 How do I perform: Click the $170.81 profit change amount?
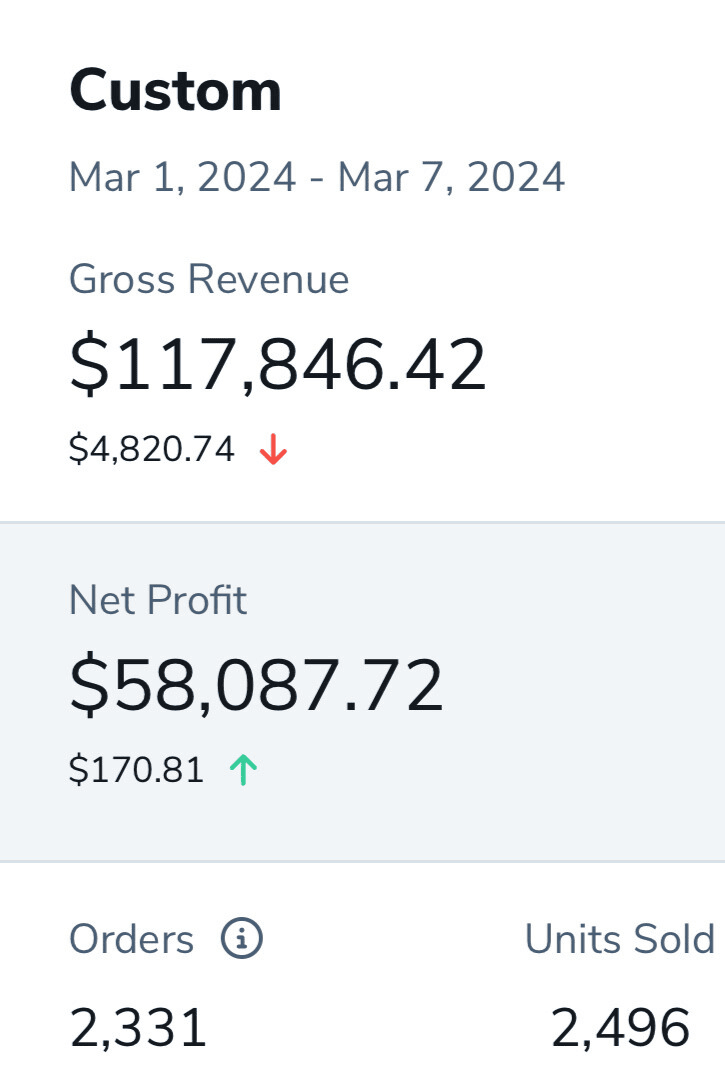(136, 770)
